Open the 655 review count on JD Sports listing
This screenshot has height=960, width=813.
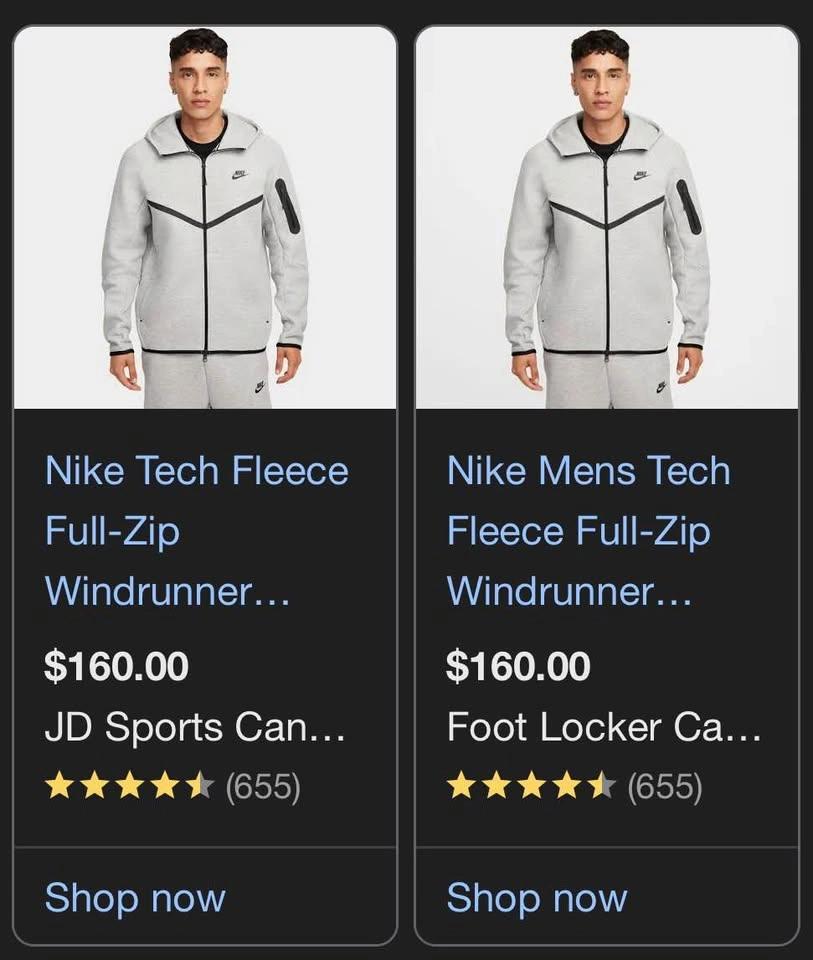point(263,787)
